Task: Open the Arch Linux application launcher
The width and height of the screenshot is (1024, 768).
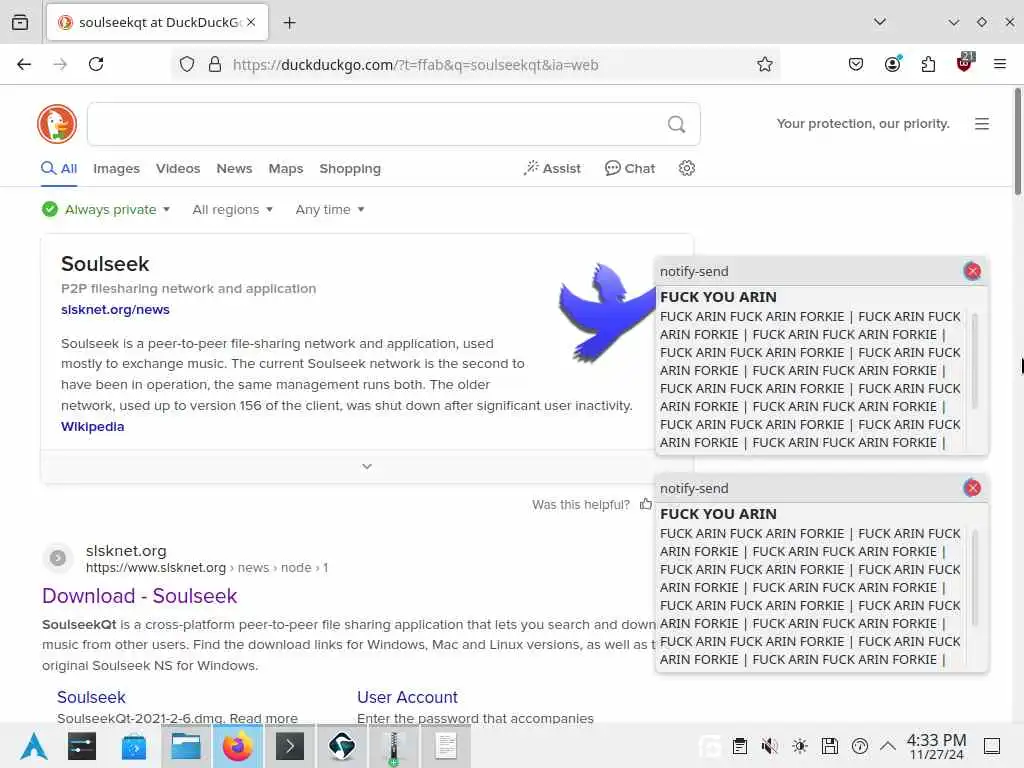Action: coord(33,746)
